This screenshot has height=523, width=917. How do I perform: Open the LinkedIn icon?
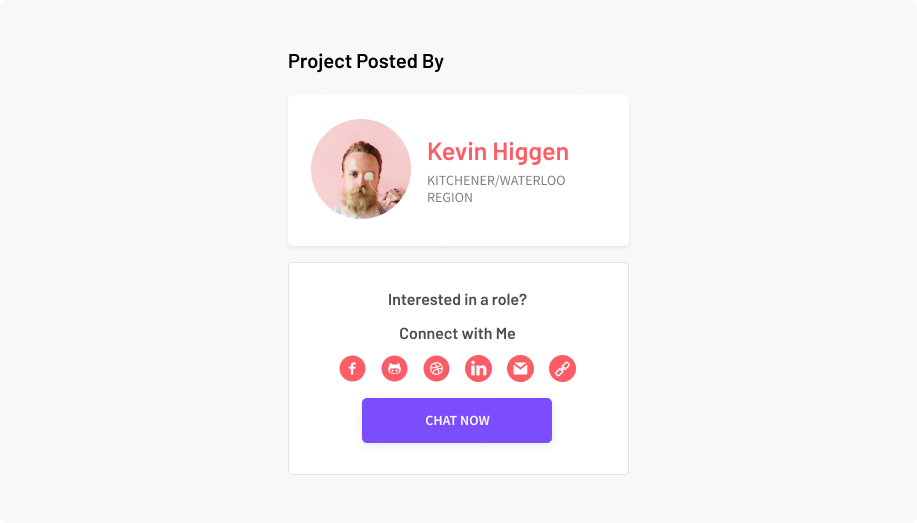point(478,369)
